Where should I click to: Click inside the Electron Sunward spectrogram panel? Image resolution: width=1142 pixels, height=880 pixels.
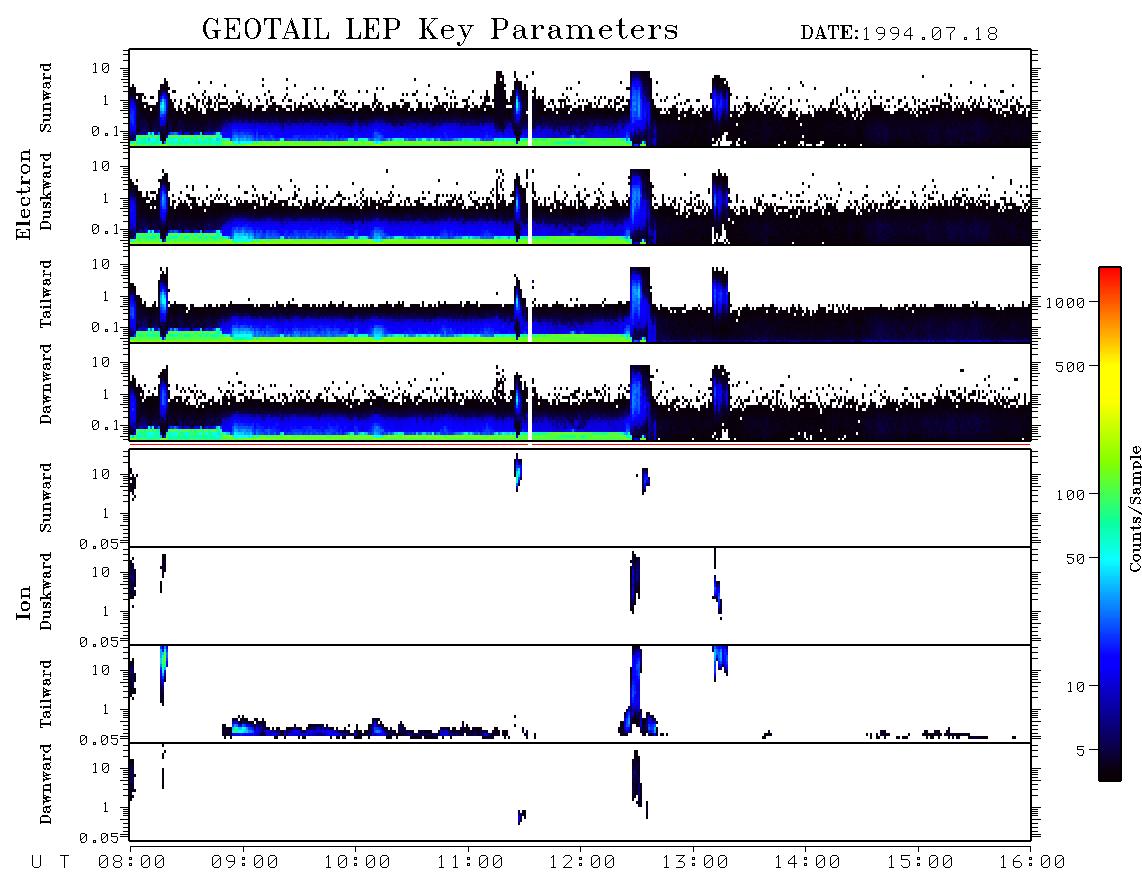pyautogui.click(x=580, y=98)
